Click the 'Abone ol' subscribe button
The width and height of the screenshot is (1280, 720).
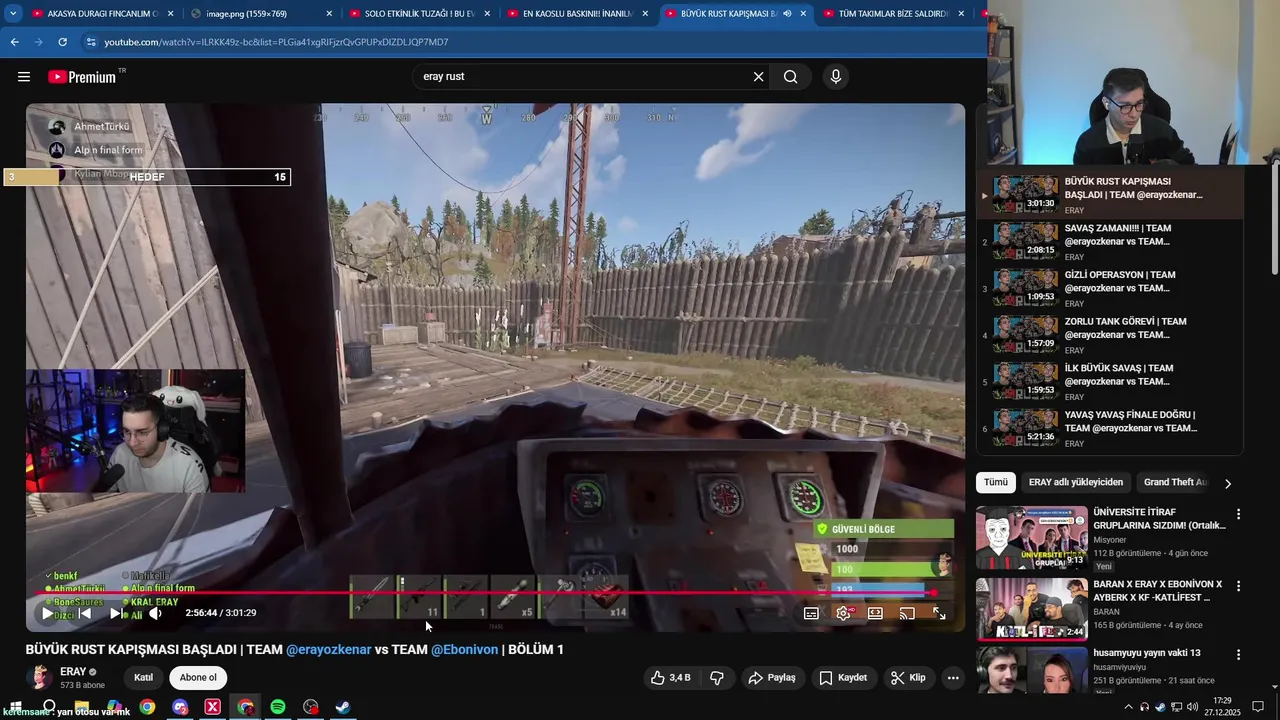pos(198,678)
